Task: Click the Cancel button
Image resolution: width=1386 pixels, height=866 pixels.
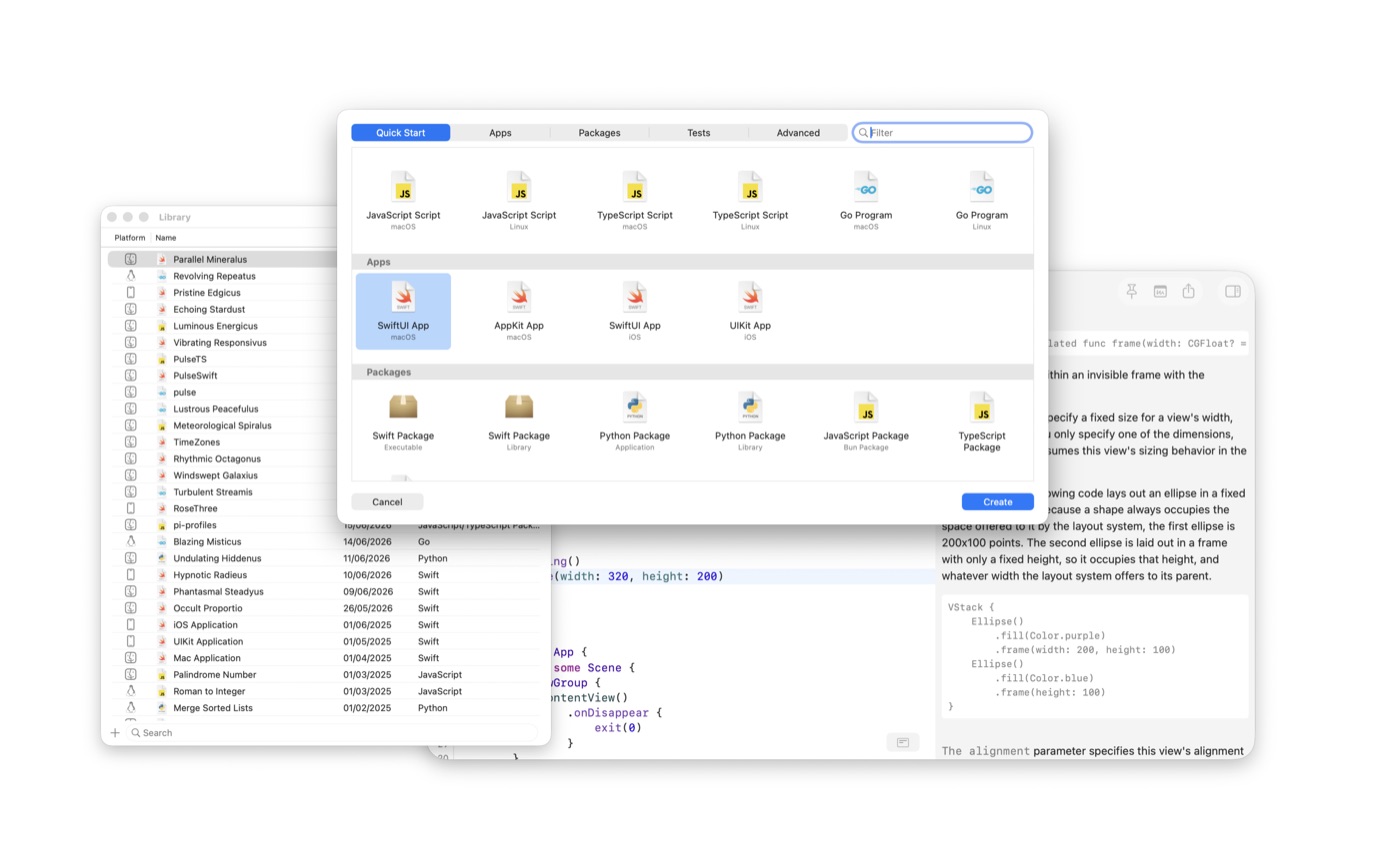Action: click(387, 502)
